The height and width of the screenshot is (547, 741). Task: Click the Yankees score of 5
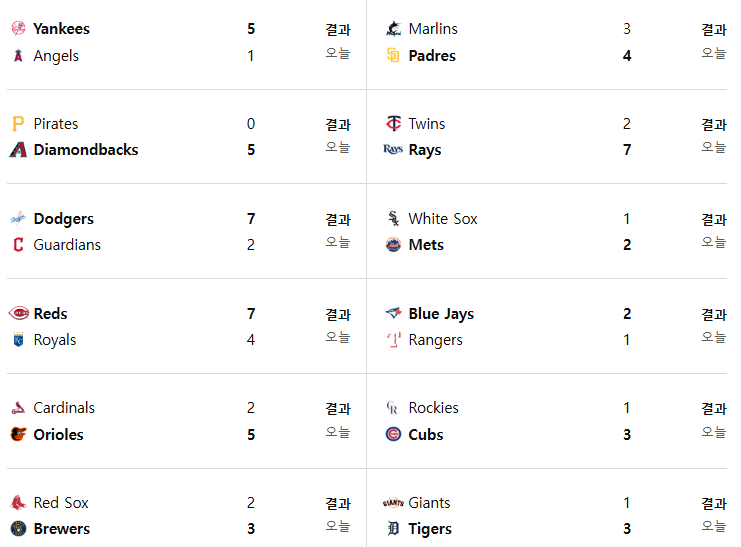[251, 28]
